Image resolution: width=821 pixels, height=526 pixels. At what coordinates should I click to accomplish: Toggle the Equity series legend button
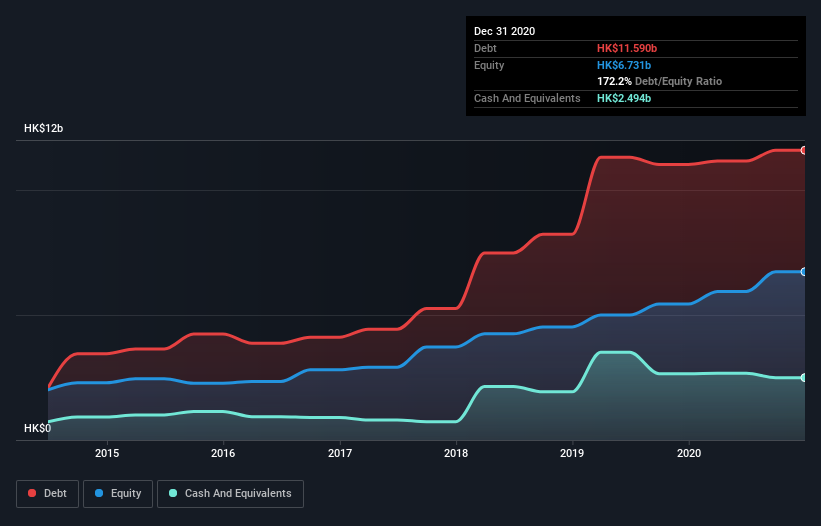tap(118, 494)
